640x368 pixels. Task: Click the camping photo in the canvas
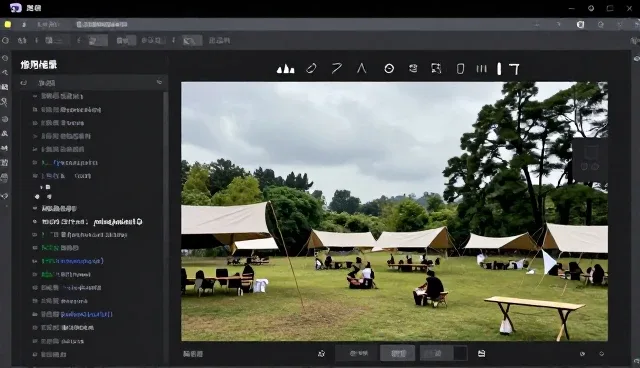click(394, 211)
